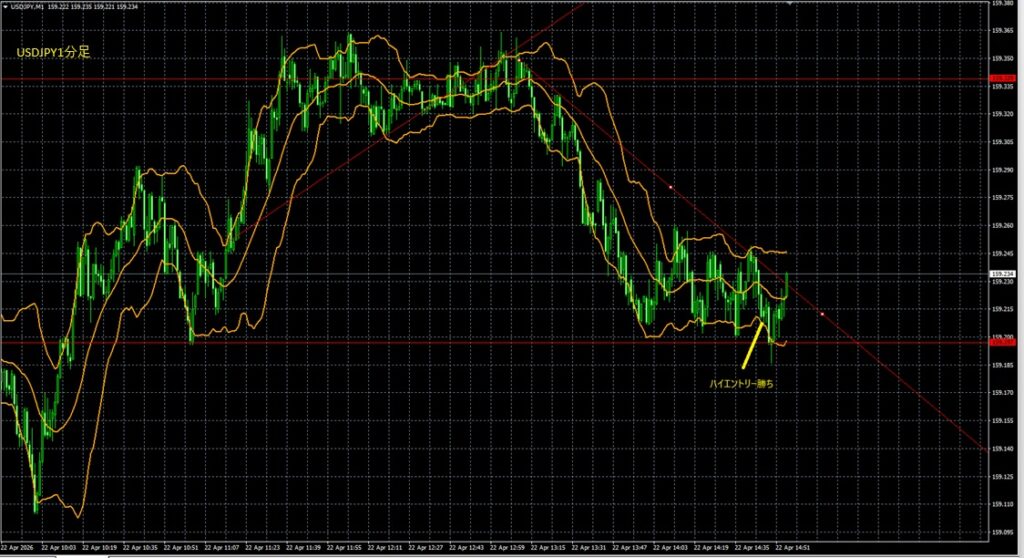Click the 22 Apr 11:23 time axis label

coord(263,548)
